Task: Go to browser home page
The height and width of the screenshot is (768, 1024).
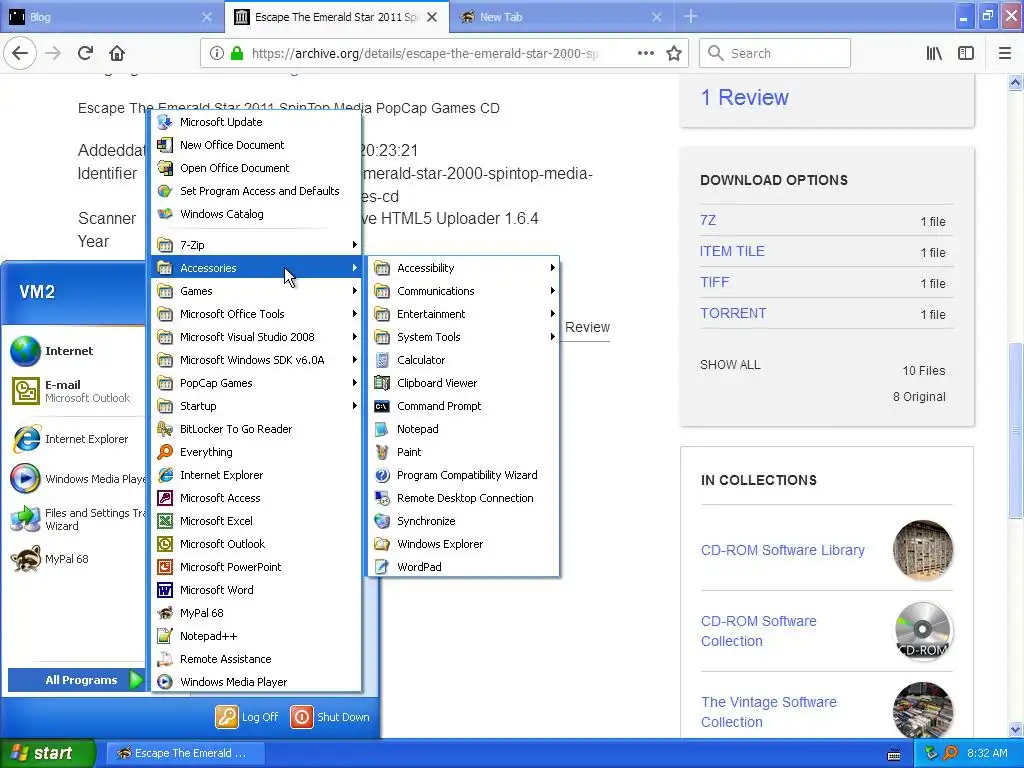Action: coord(117,53)
